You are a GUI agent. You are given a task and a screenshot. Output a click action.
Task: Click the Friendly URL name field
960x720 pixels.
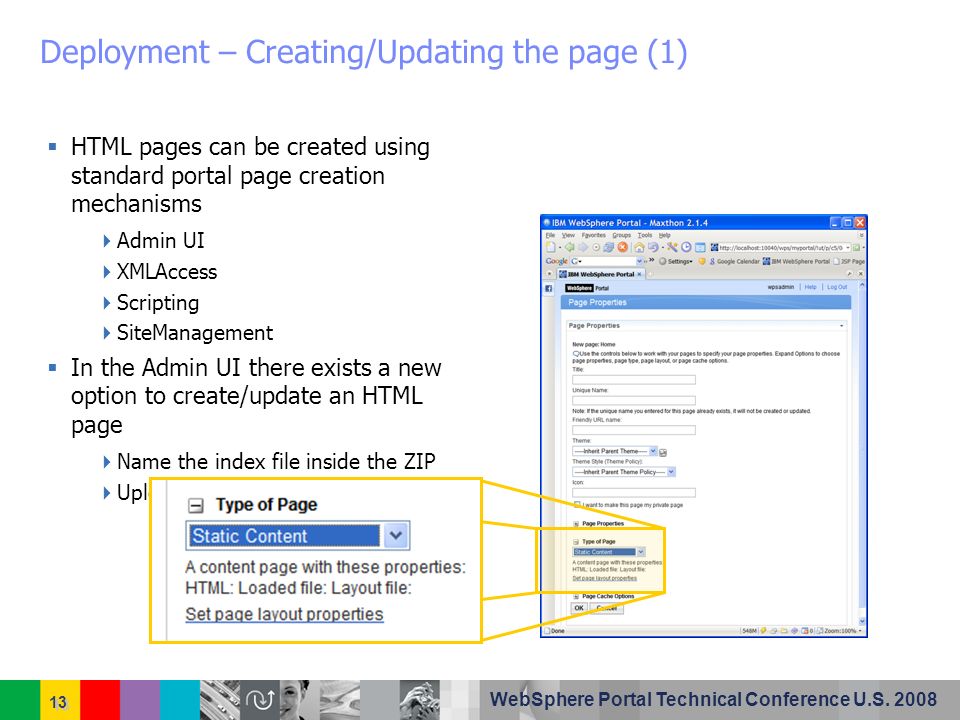634,430
